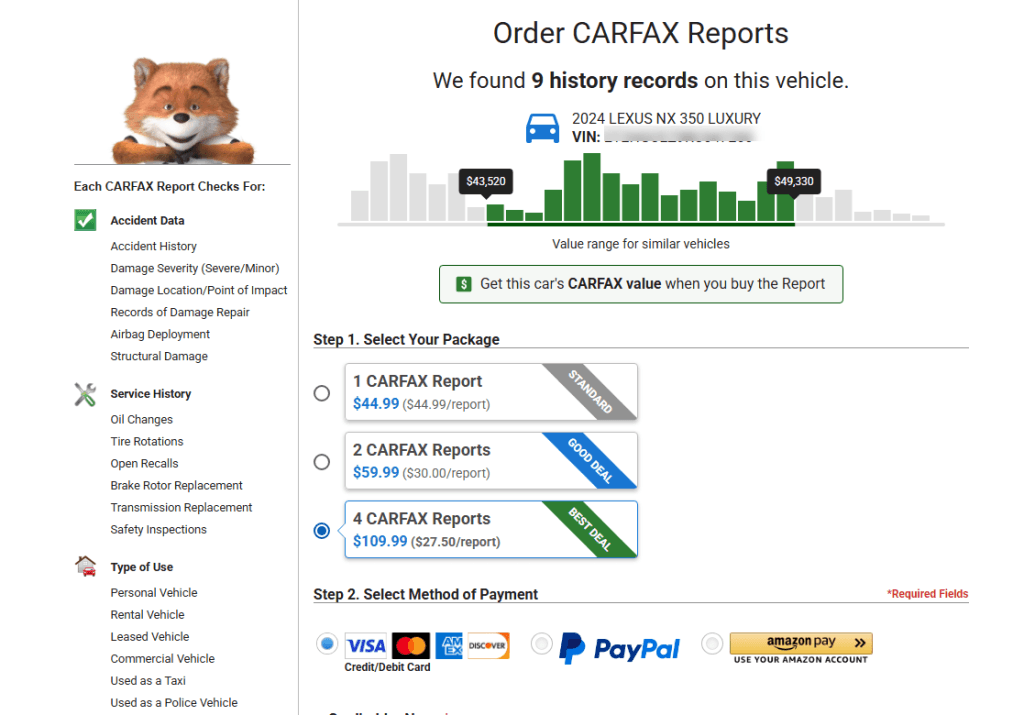Click the Accident History item
The width and height of the screenshot is (1024, 715).
153,246
